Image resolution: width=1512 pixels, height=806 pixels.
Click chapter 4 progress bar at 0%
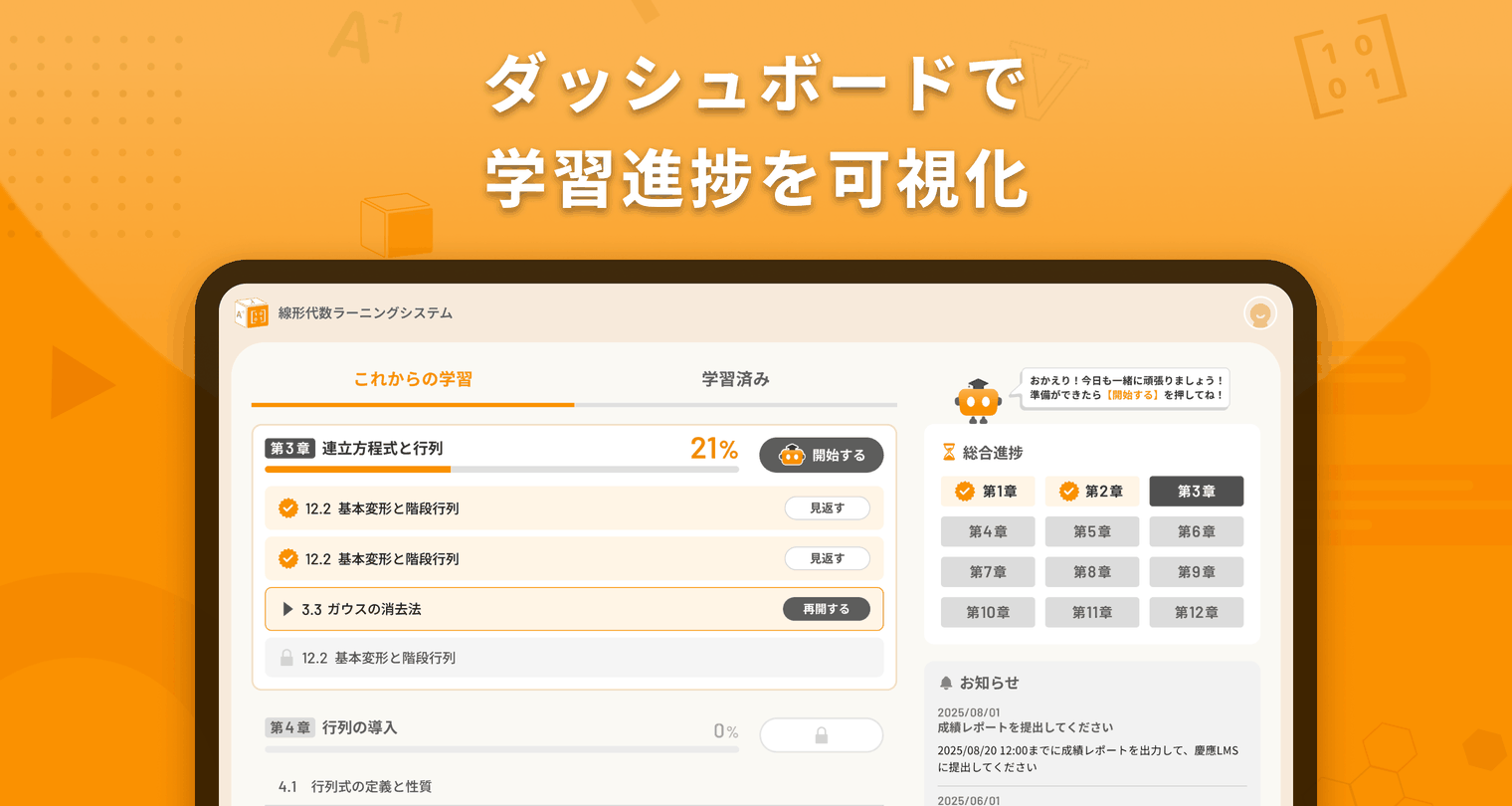pos(501,749)
